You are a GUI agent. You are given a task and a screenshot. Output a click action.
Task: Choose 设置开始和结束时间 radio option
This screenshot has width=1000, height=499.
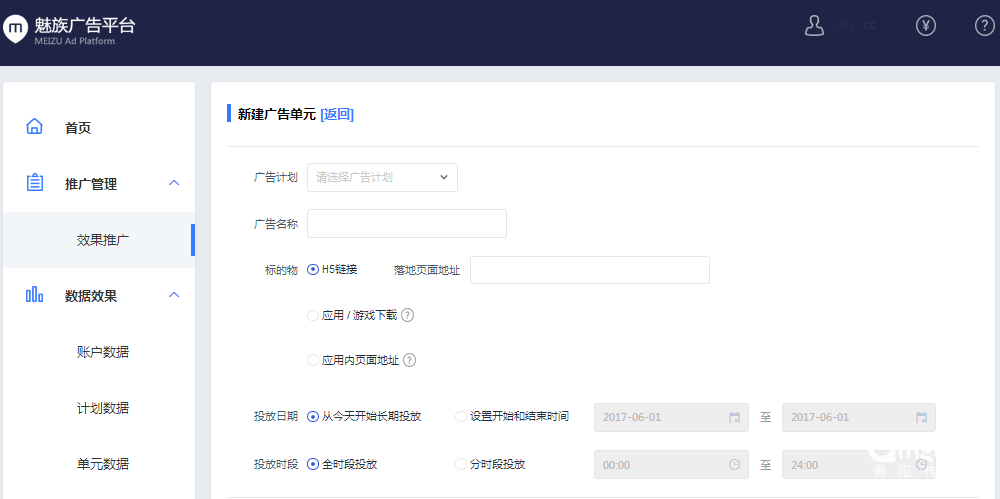(461, 416)
